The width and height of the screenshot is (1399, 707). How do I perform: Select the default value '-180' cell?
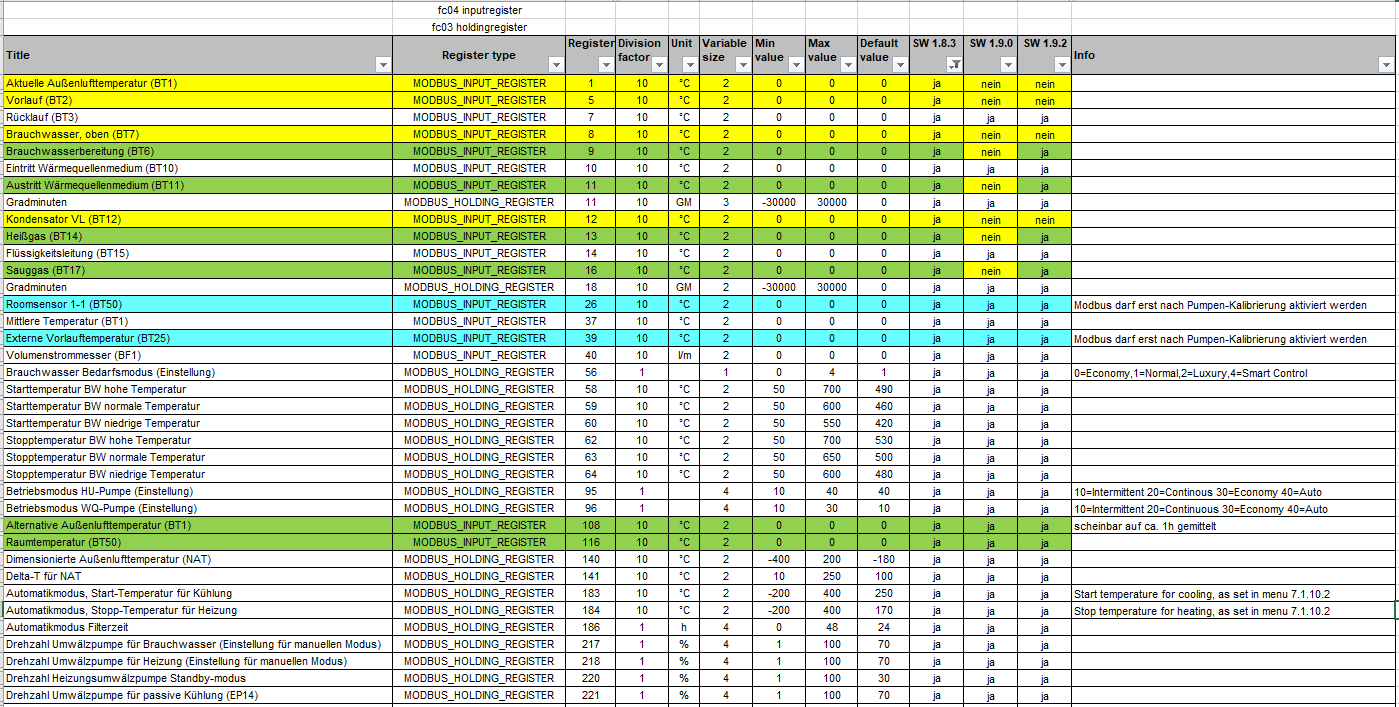coord(883,559)
